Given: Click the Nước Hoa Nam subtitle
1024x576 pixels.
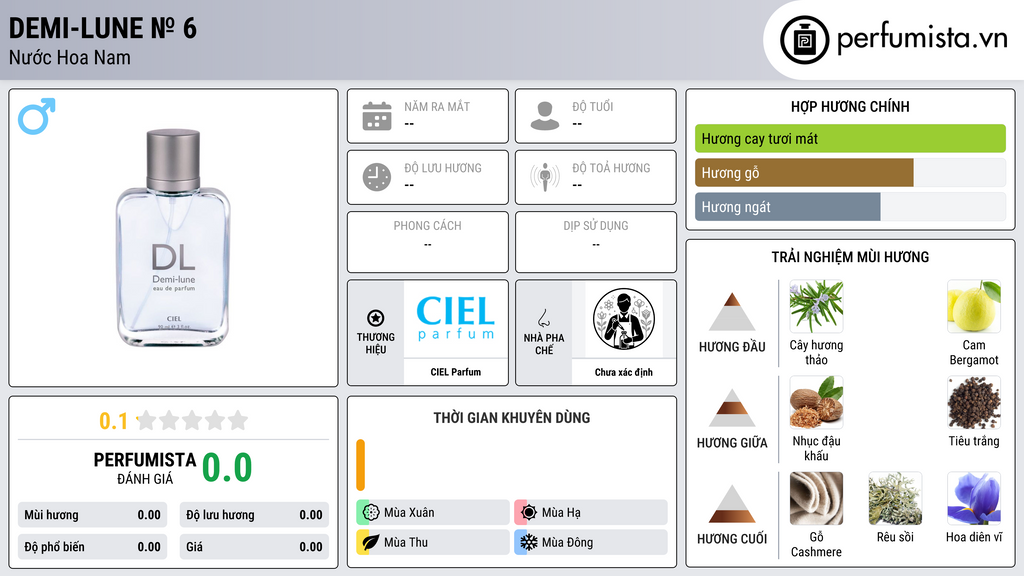Looking at the screenshot, I should (x=70, y=57).
